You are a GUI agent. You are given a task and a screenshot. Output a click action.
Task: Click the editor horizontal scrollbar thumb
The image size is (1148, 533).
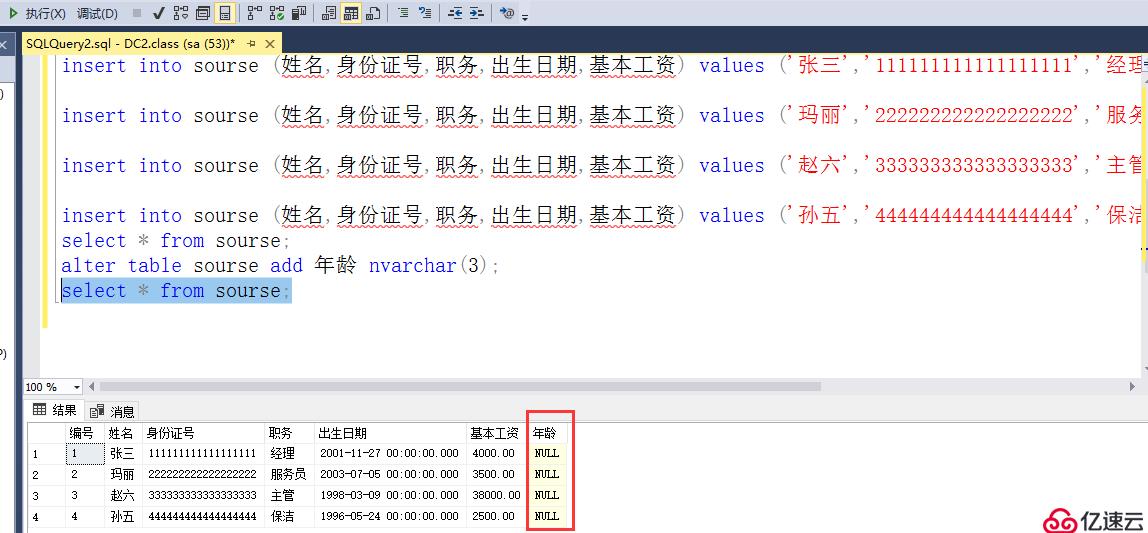click(x=461, y=387)
